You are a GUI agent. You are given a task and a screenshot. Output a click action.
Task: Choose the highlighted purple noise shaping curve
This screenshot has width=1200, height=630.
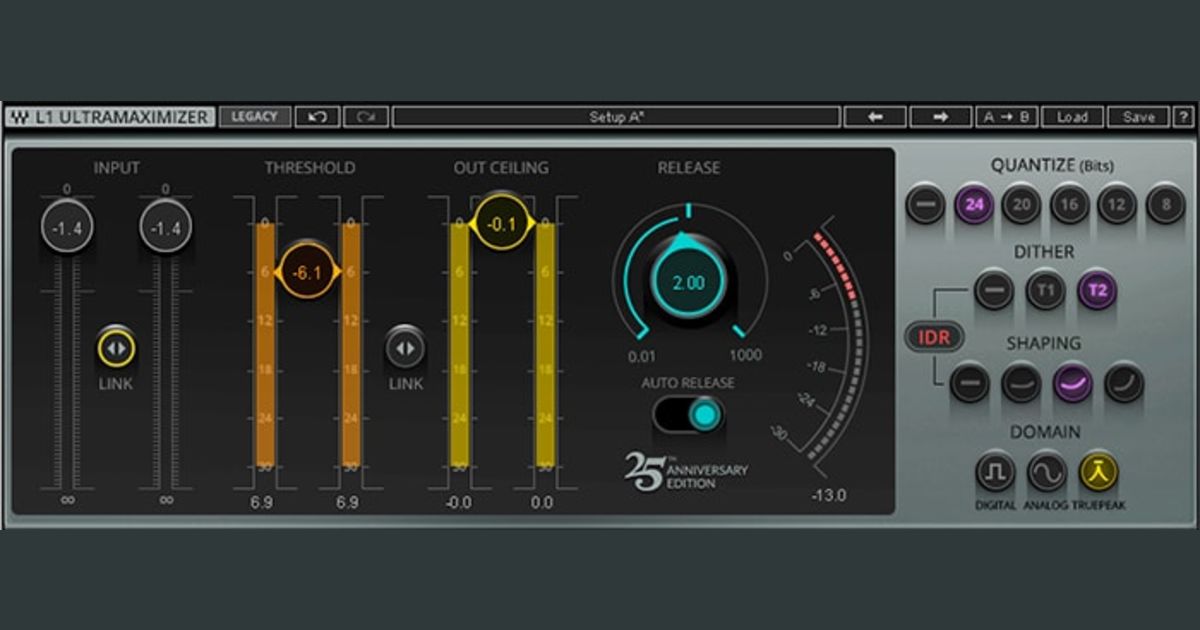1070,385
